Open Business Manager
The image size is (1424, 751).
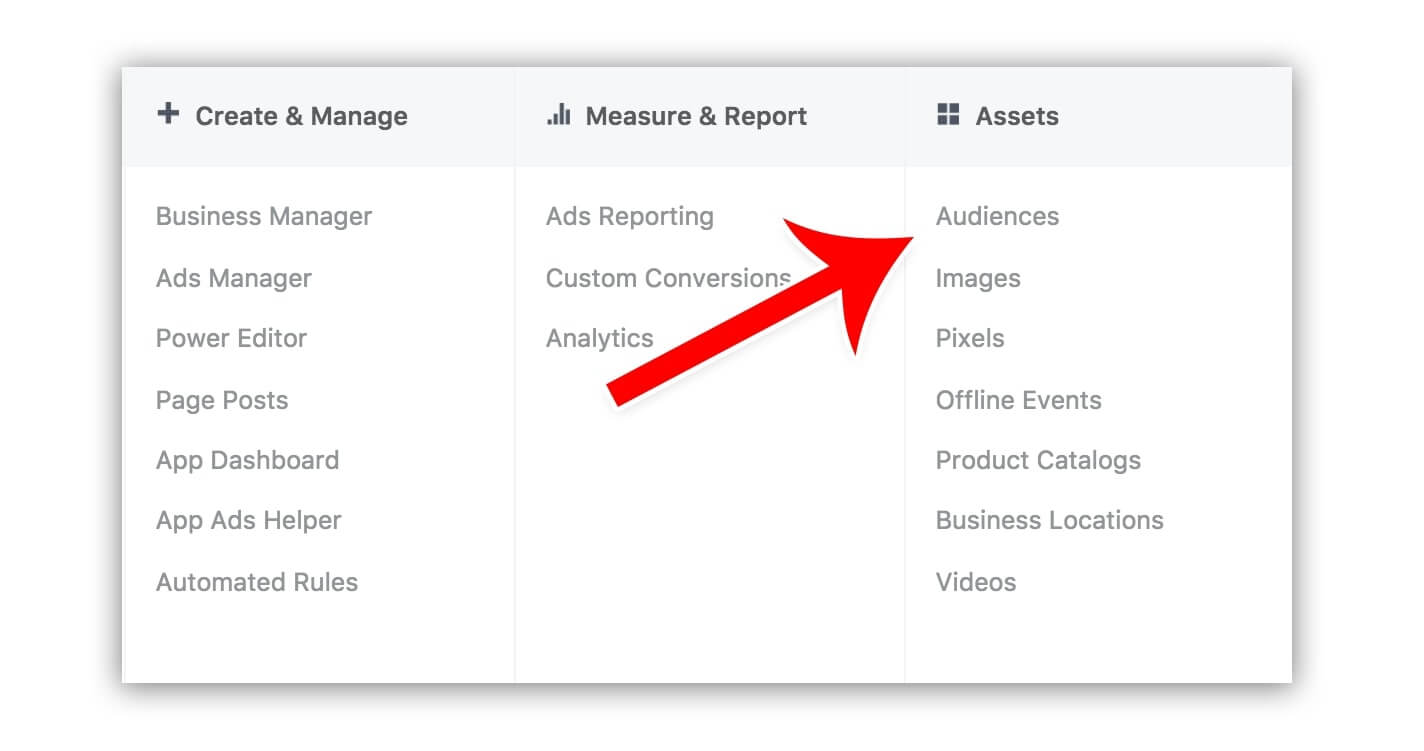click(x=264, y=217)
